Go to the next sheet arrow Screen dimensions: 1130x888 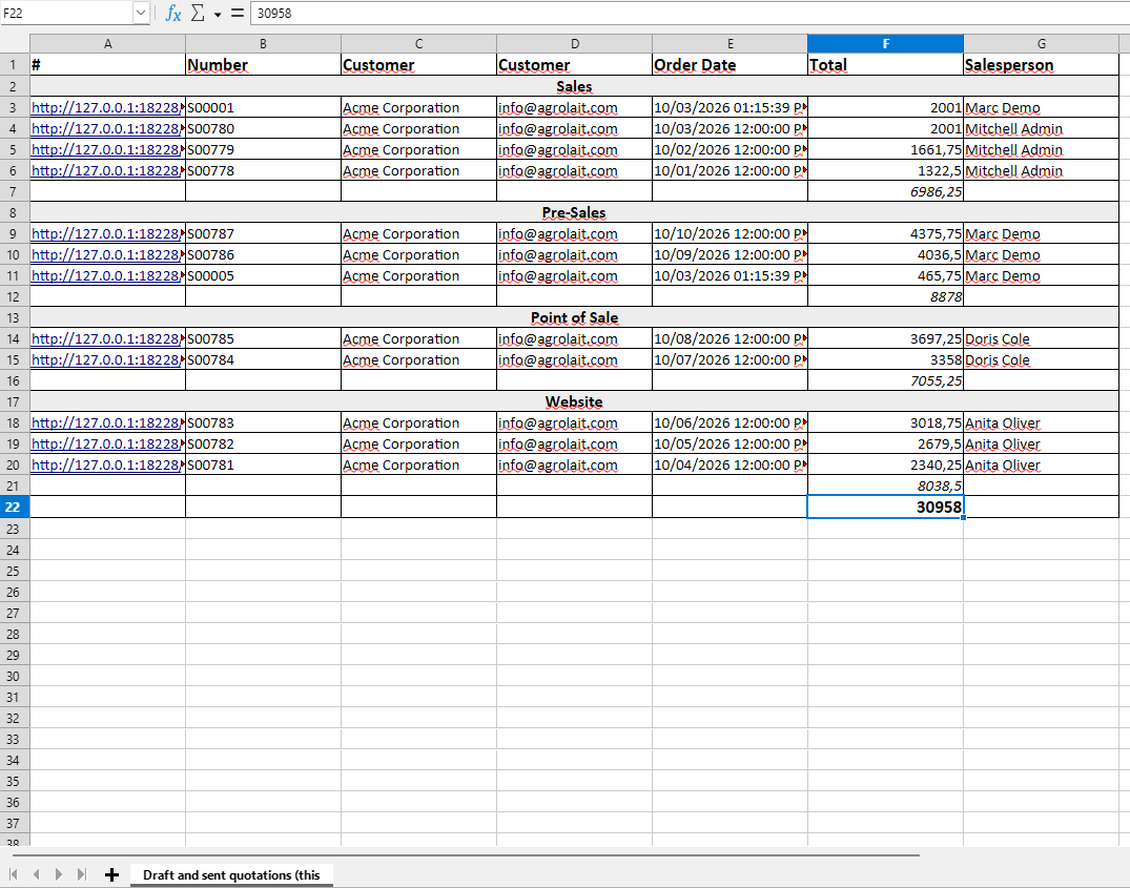59,874
